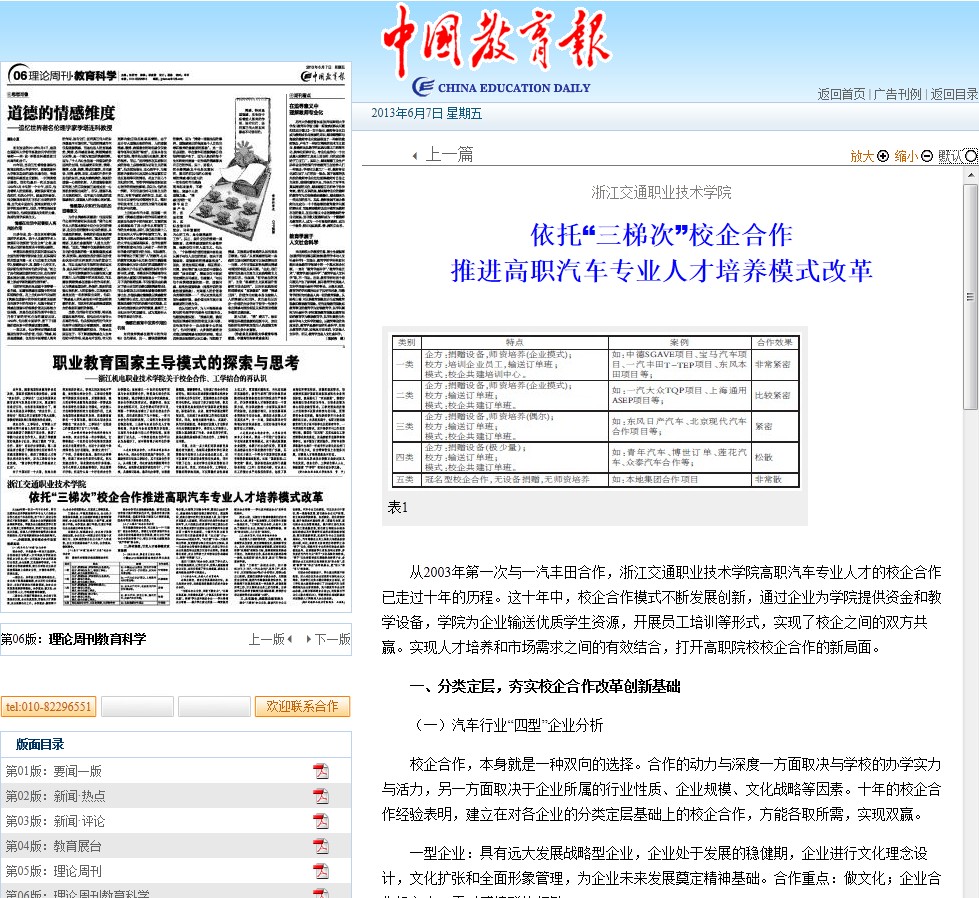Open PDF icon for 第04版 教育展台
The width and height of the screenshot is (979, 898).
[321, 846]
